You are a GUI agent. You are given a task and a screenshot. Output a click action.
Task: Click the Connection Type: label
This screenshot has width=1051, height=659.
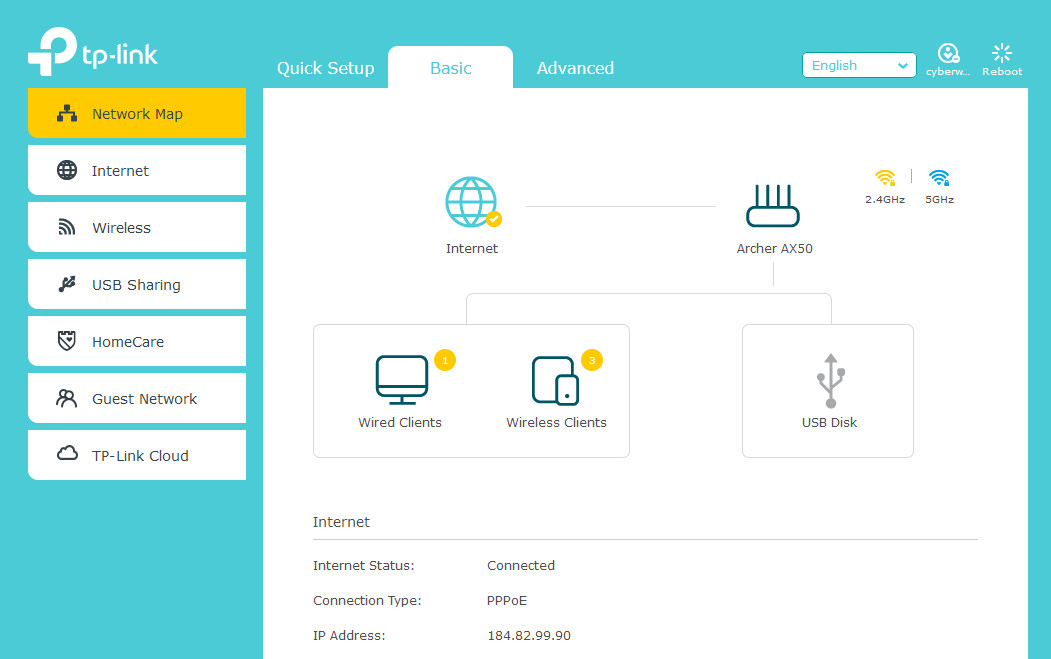367,600
